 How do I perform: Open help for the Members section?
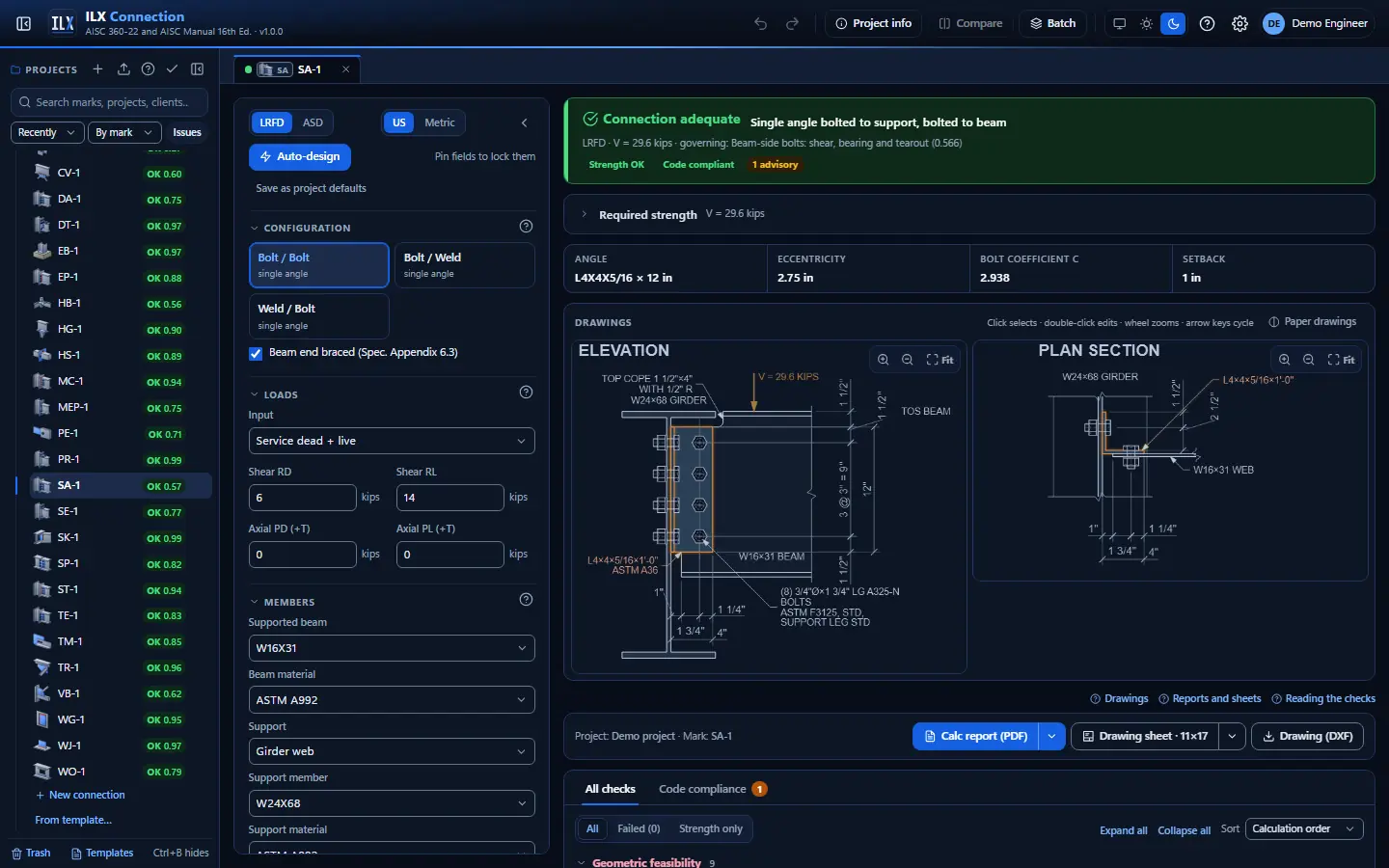[x=526, y=600]
